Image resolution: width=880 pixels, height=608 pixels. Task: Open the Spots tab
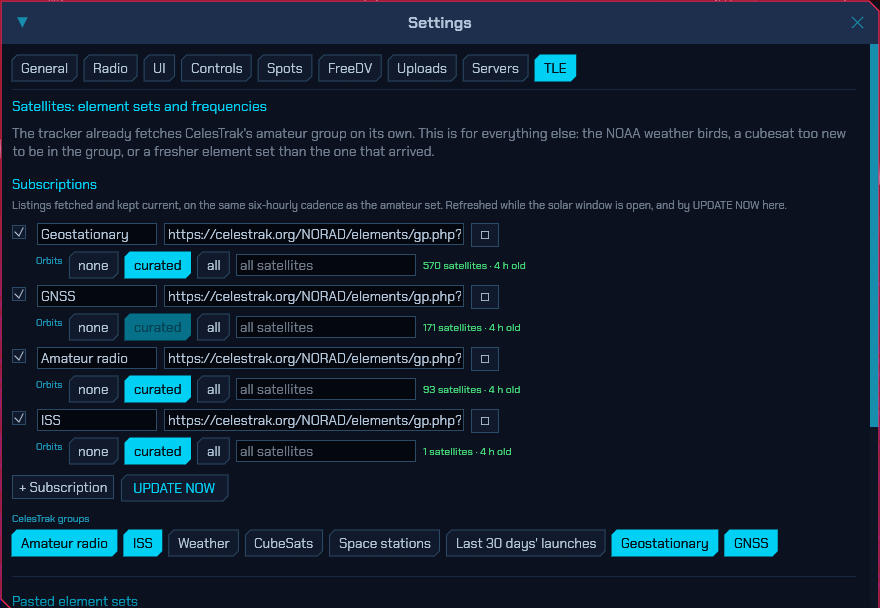pos(285,68)
